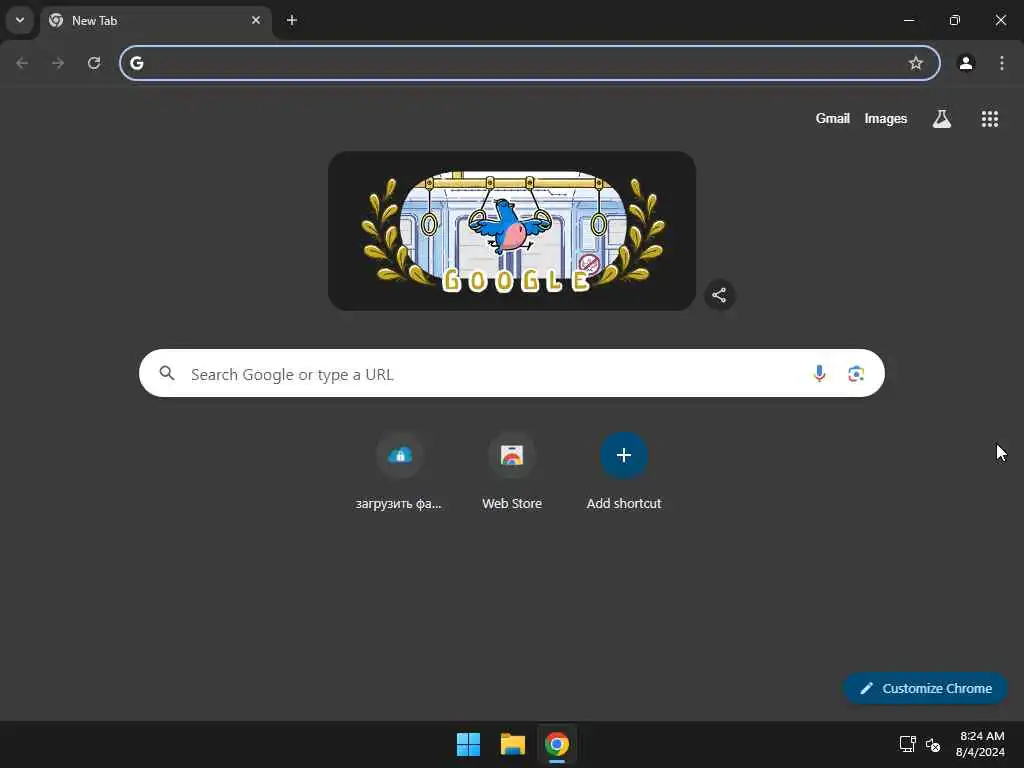Open the Images link

click(x=886, y=118)
